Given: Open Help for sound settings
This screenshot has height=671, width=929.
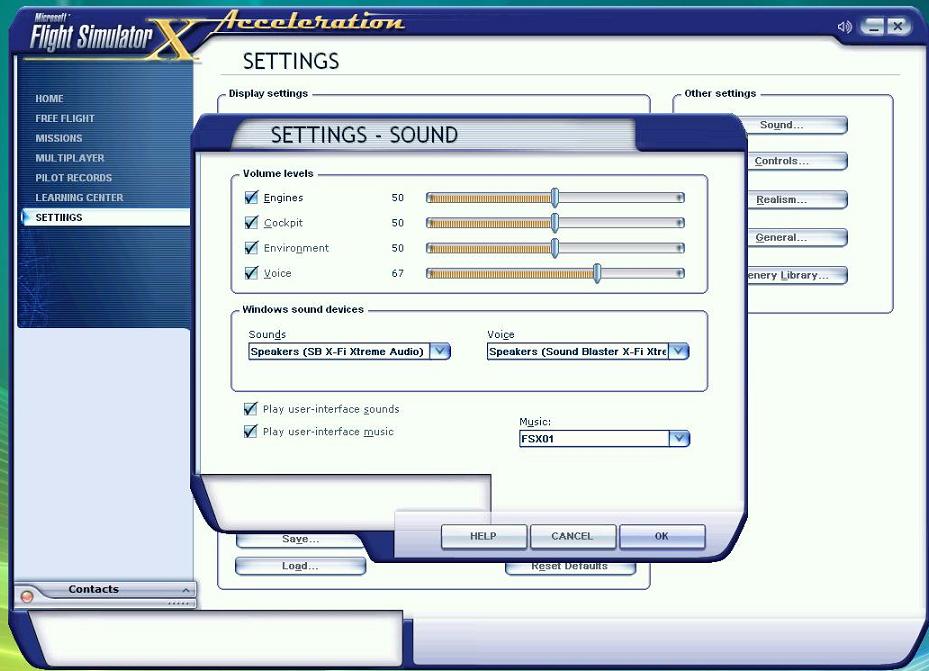Looking at the screenshot, I should click(x=484, y=537).
